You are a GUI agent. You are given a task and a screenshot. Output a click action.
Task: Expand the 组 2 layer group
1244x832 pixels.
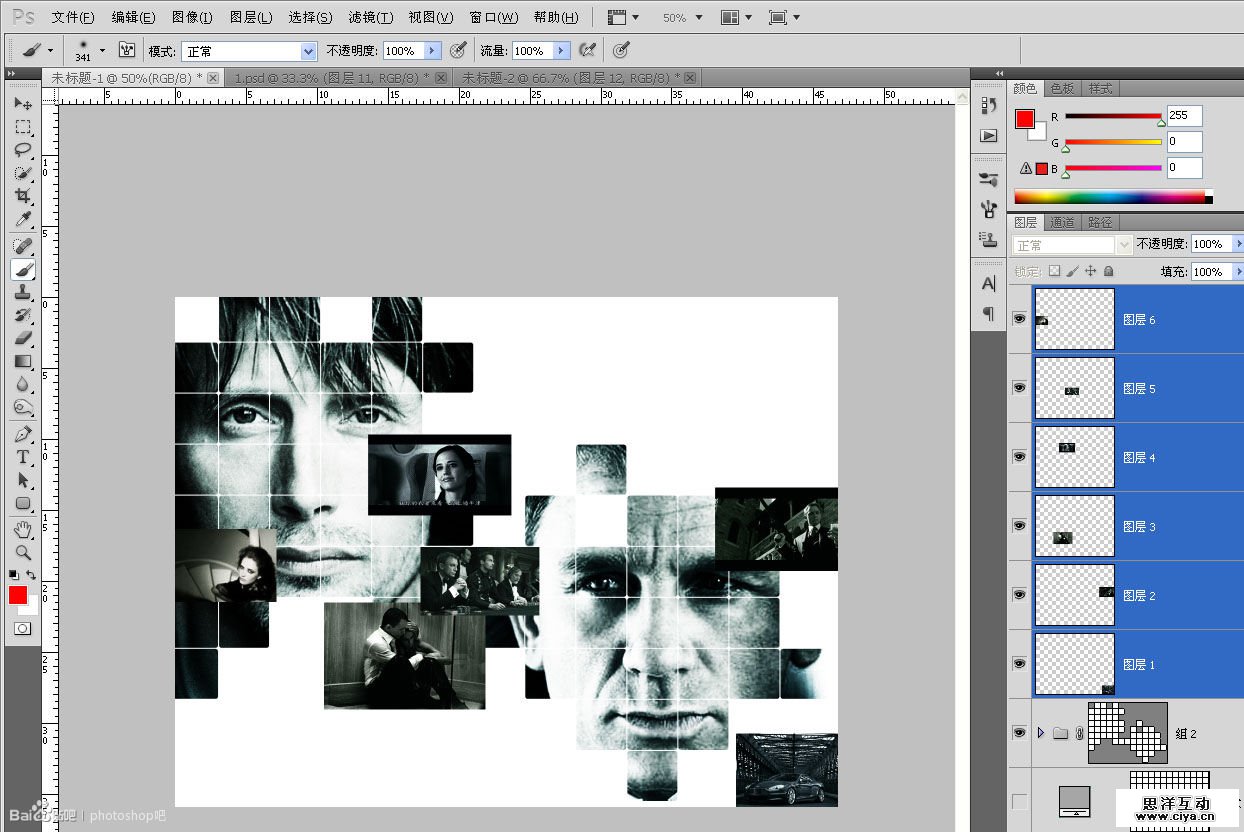pos(1040,733)
